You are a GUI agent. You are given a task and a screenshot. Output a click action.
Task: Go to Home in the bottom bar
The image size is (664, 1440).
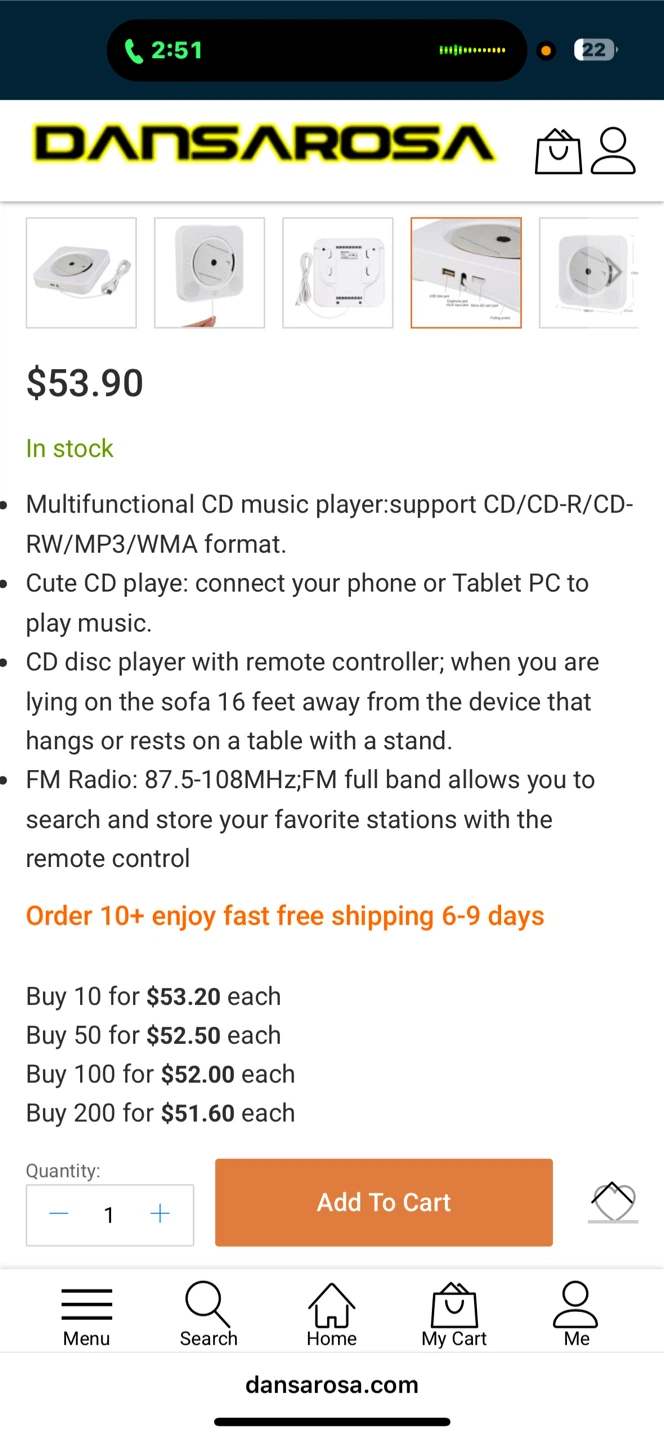(331, 1315)
